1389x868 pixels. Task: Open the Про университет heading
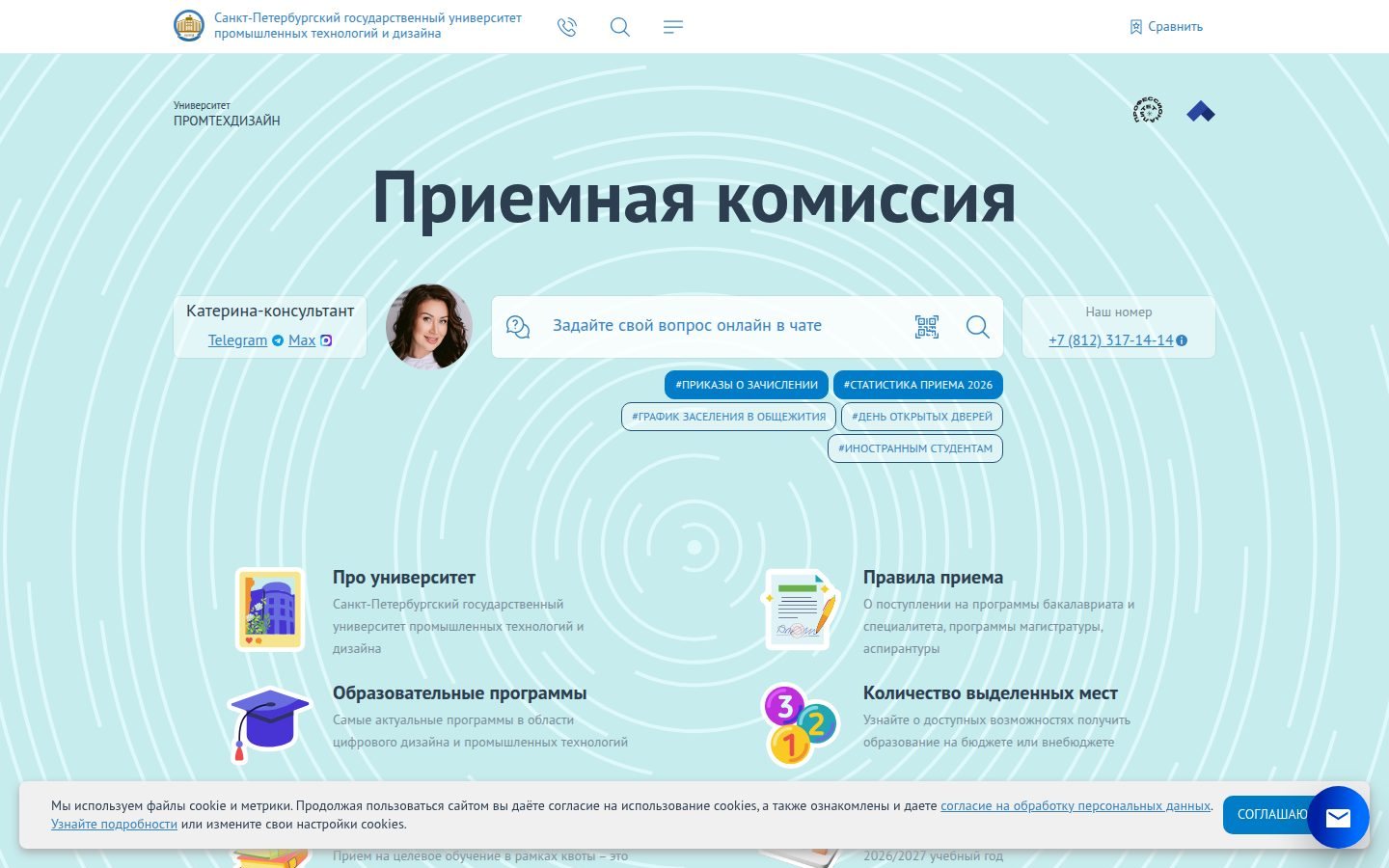pyautogui.click(x=404, y=578)
